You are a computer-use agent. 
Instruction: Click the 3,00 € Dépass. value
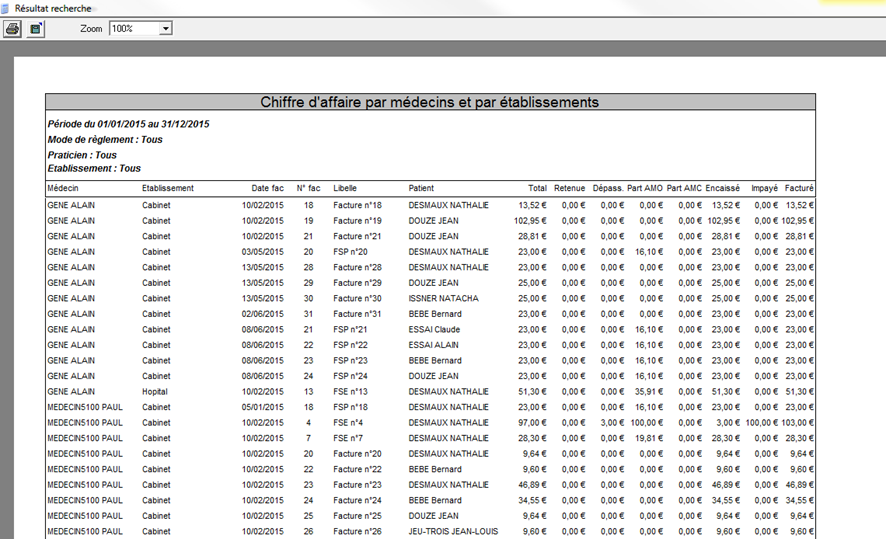(613, 423)
